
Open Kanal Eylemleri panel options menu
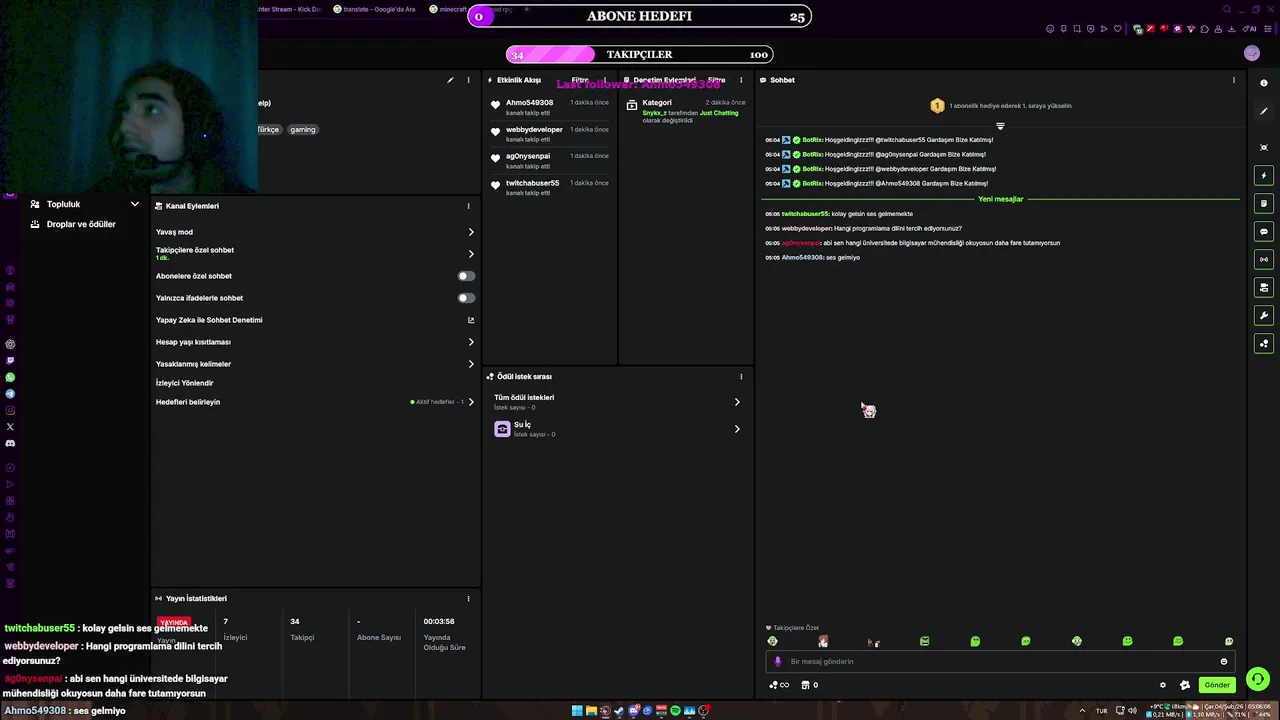point(468,206)
